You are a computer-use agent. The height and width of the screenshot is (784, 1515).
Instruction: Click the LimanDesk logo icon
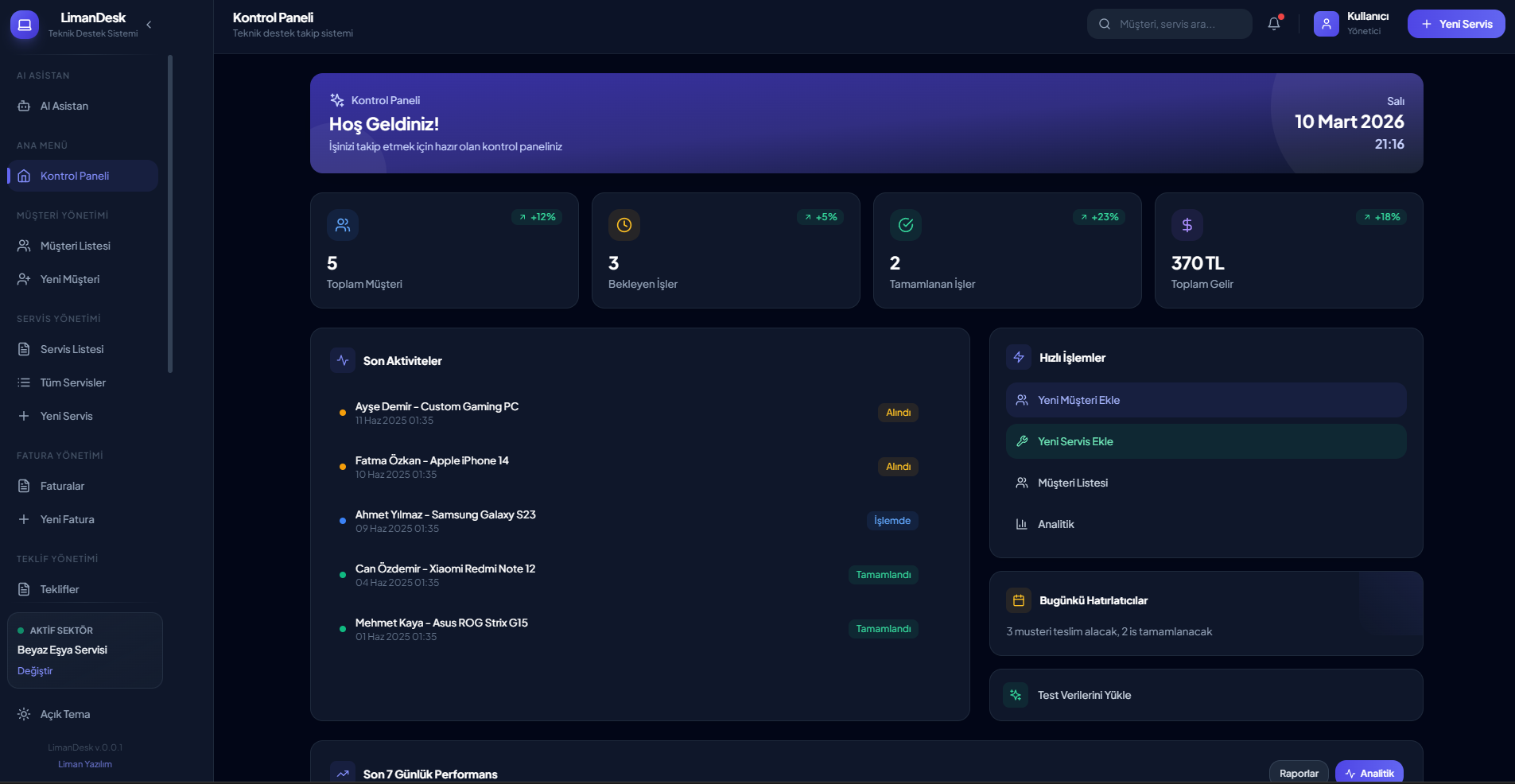[25, 25]
